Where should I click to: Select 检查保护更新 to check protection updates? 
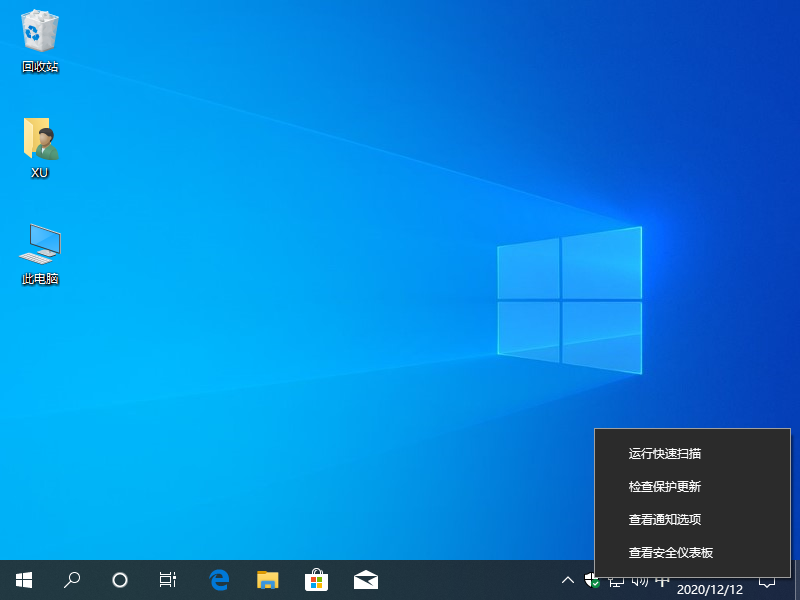coord(666,486)
